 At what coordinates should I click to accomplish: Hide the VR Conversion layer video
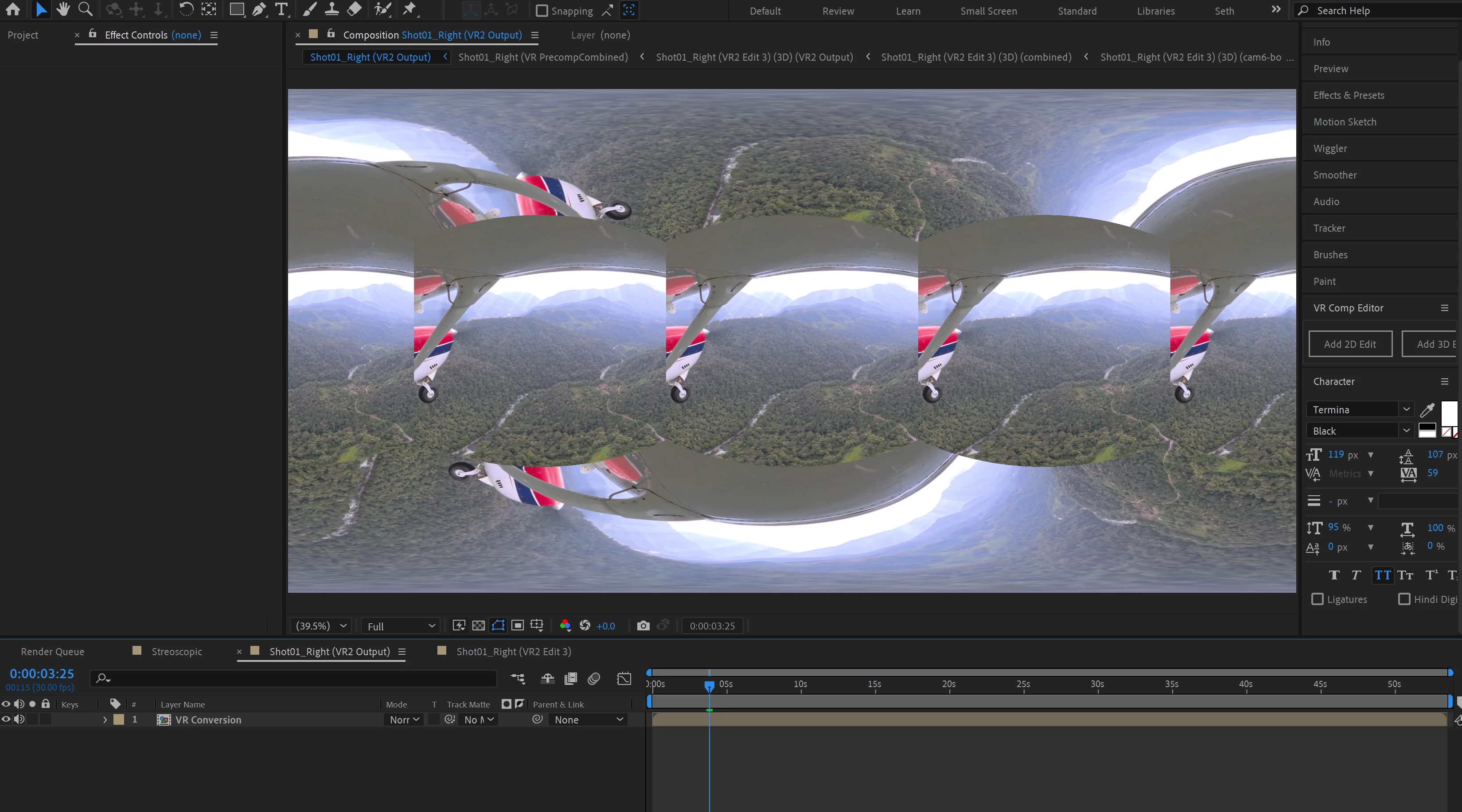pos(6,719)
